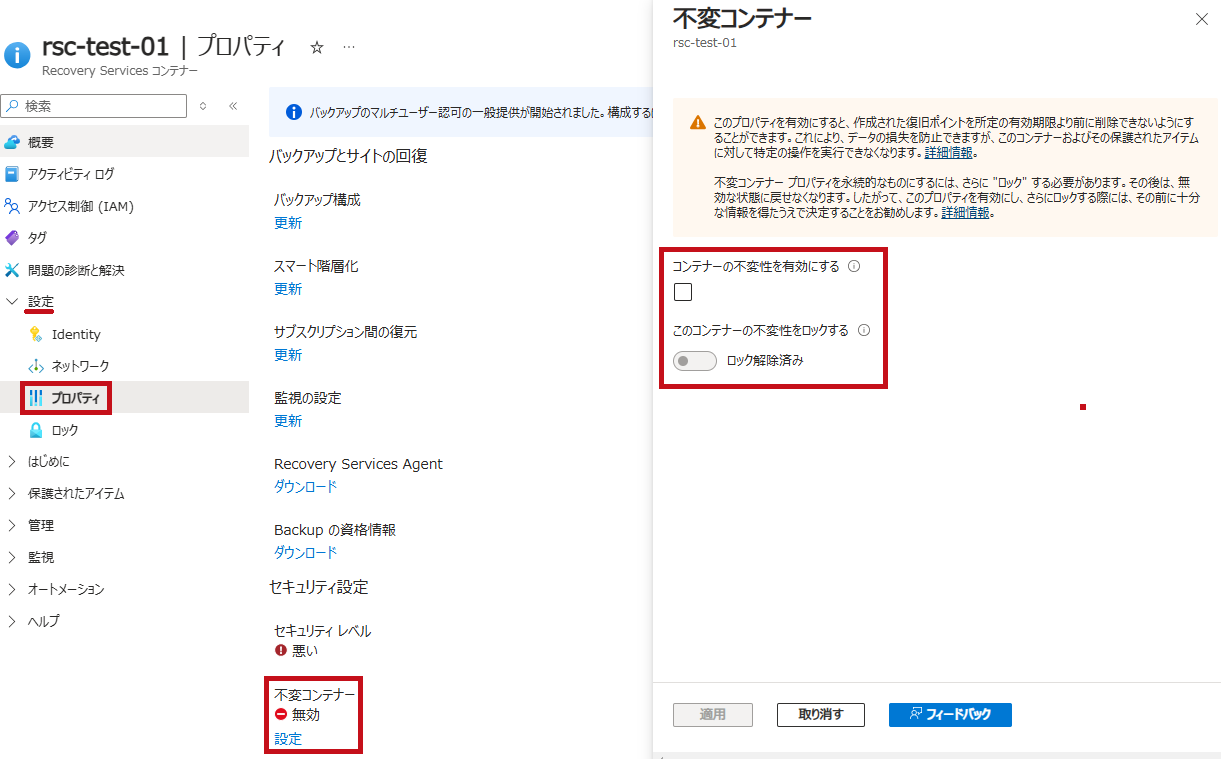Open the more options ellipsis in header
1221x759 pixels.
[x=349, y=47]
